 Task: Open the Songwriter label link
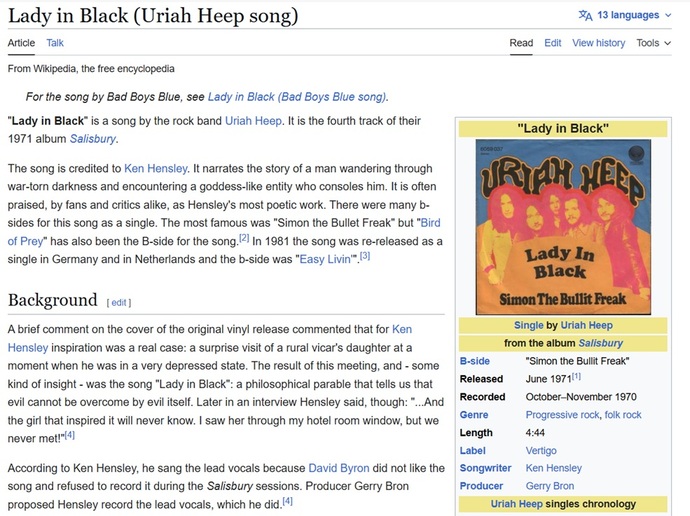[485, 468]
